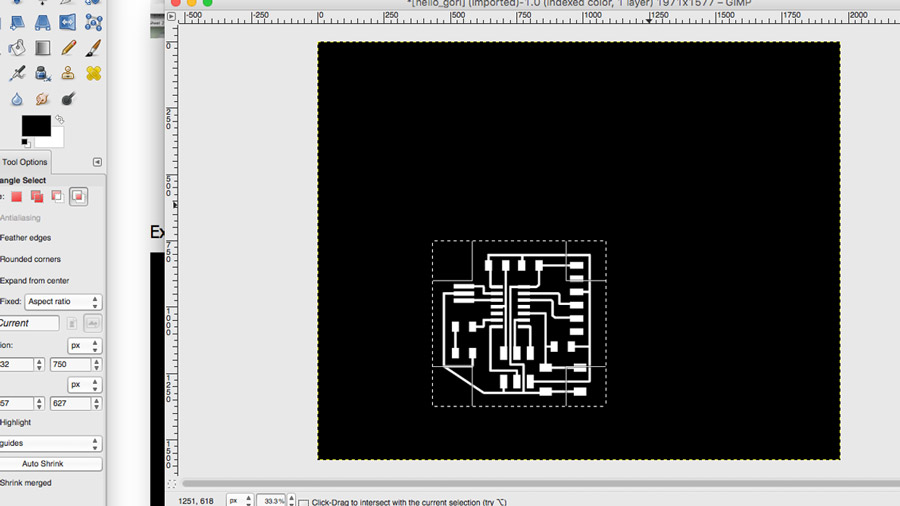Select the Perspective tool
The image size is (900, 506).
point(42,22)
